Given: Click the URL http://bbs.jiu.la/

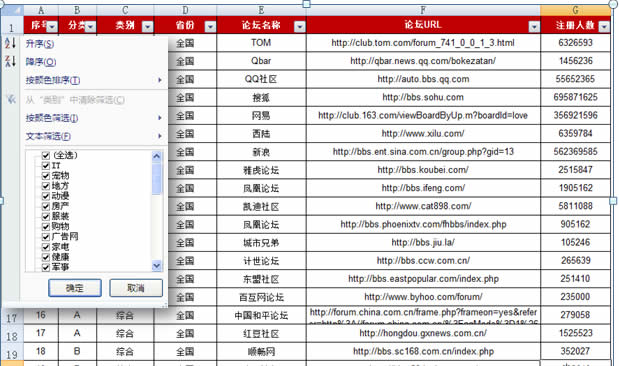Looking at the screenshot, I should pos(423,242).
